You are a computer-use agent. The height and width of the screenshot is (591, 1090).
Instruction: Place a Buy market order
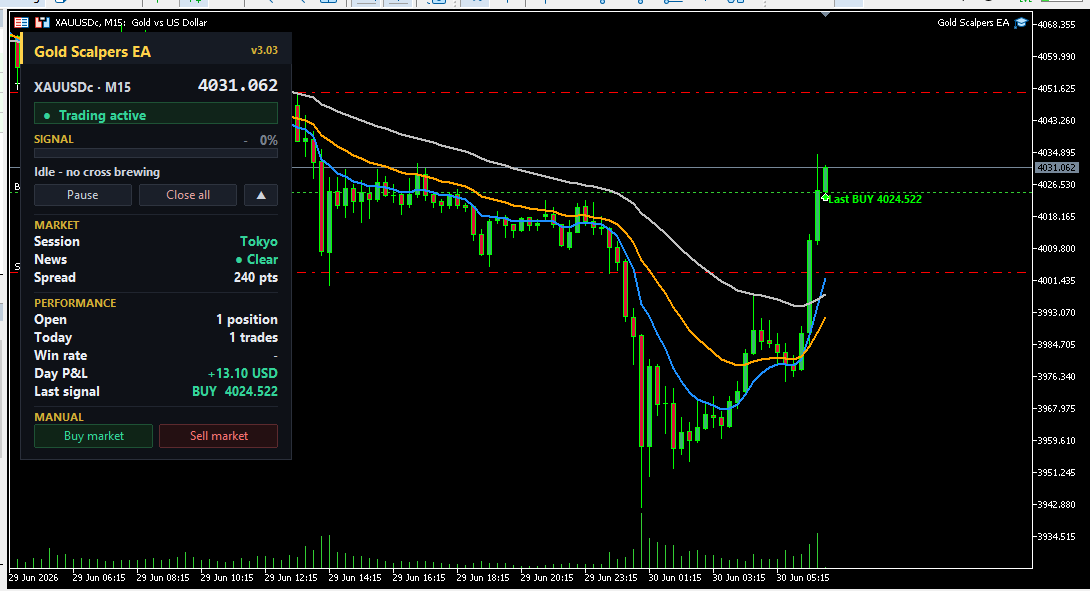[93, 436]
